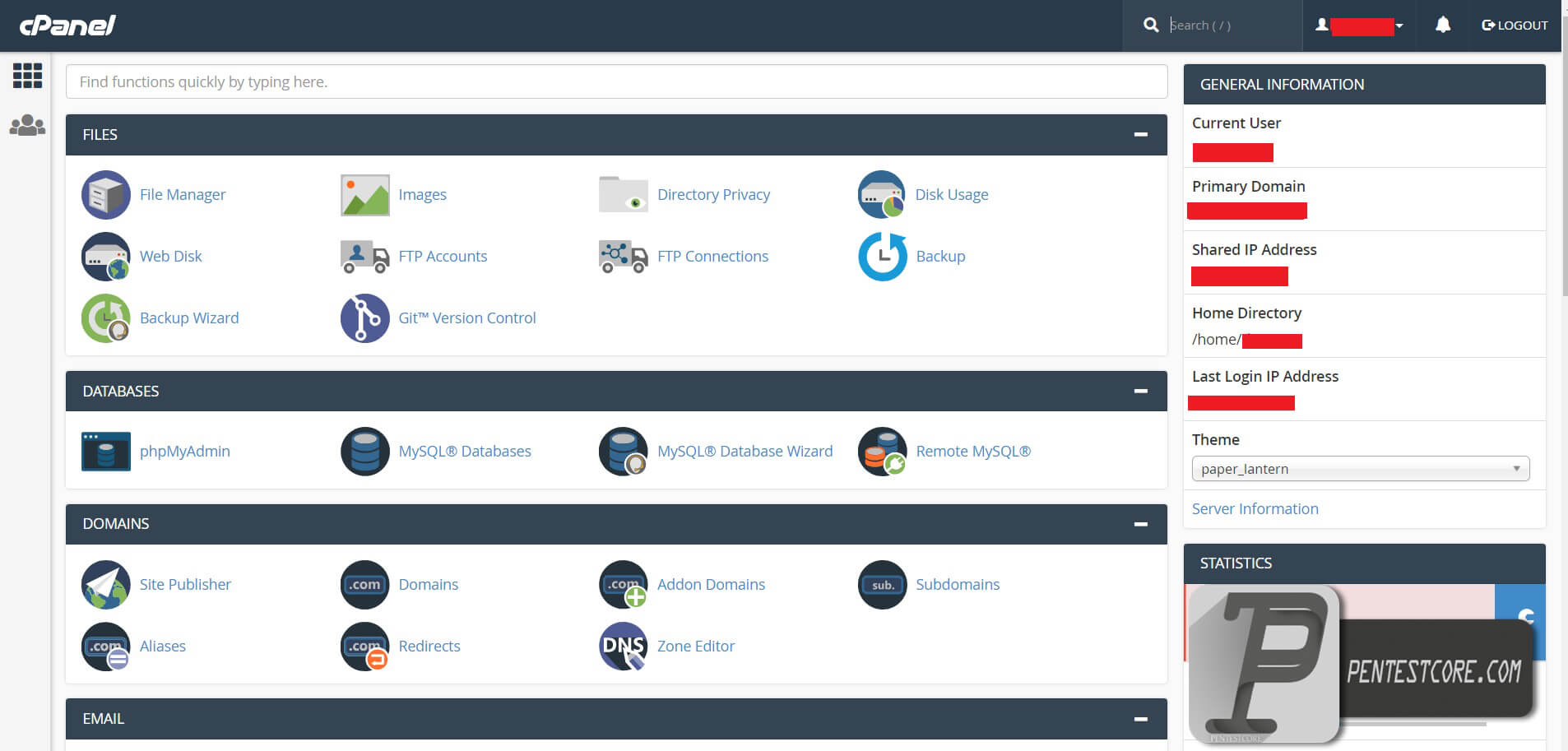Click the header search magnifier icon
This screenshot has height=751, width=1568.
1151,25
